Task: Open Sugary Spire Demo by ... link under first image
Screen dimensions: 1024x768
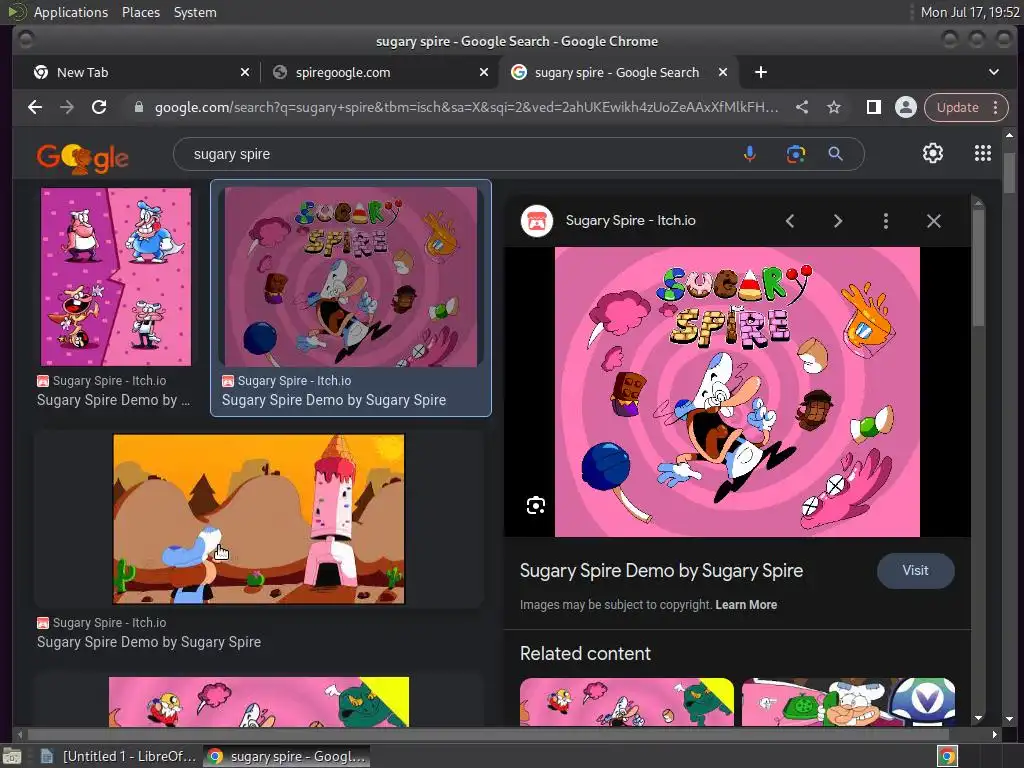Action: click(113, 400)
